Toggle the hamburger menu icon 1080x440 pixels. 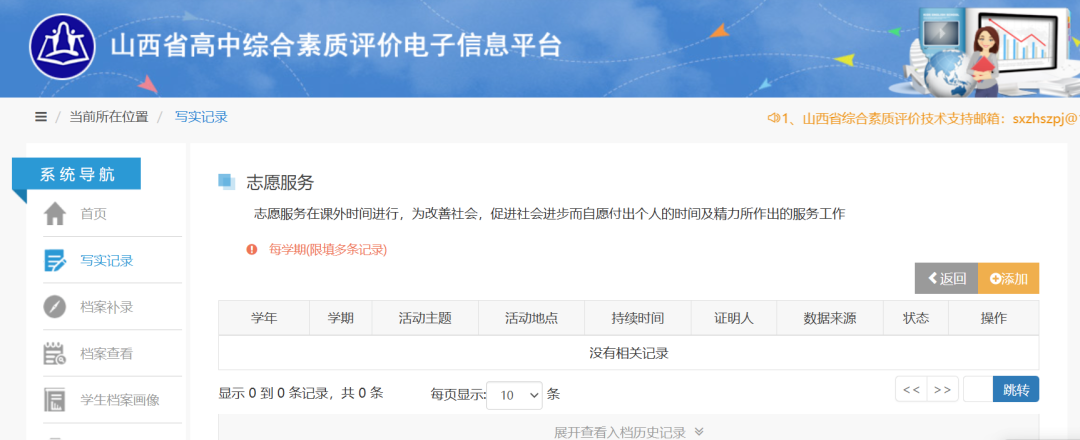(41, 117)
